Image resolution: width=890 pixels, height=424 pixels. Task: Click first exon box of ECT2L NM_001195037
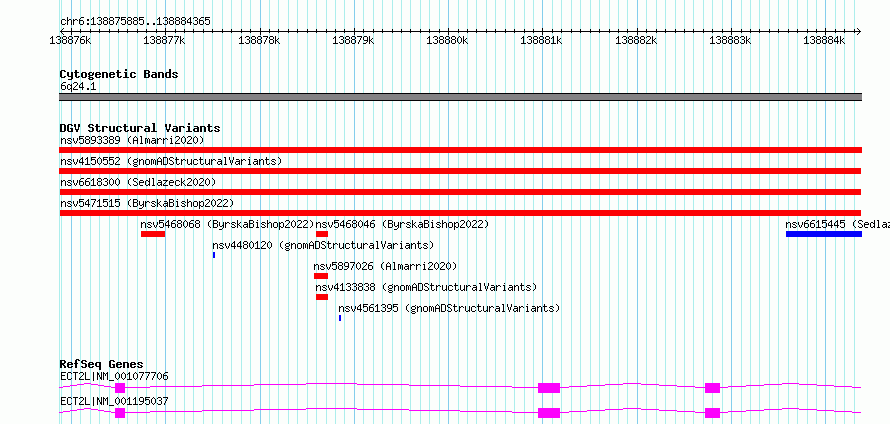coord(120,413)
